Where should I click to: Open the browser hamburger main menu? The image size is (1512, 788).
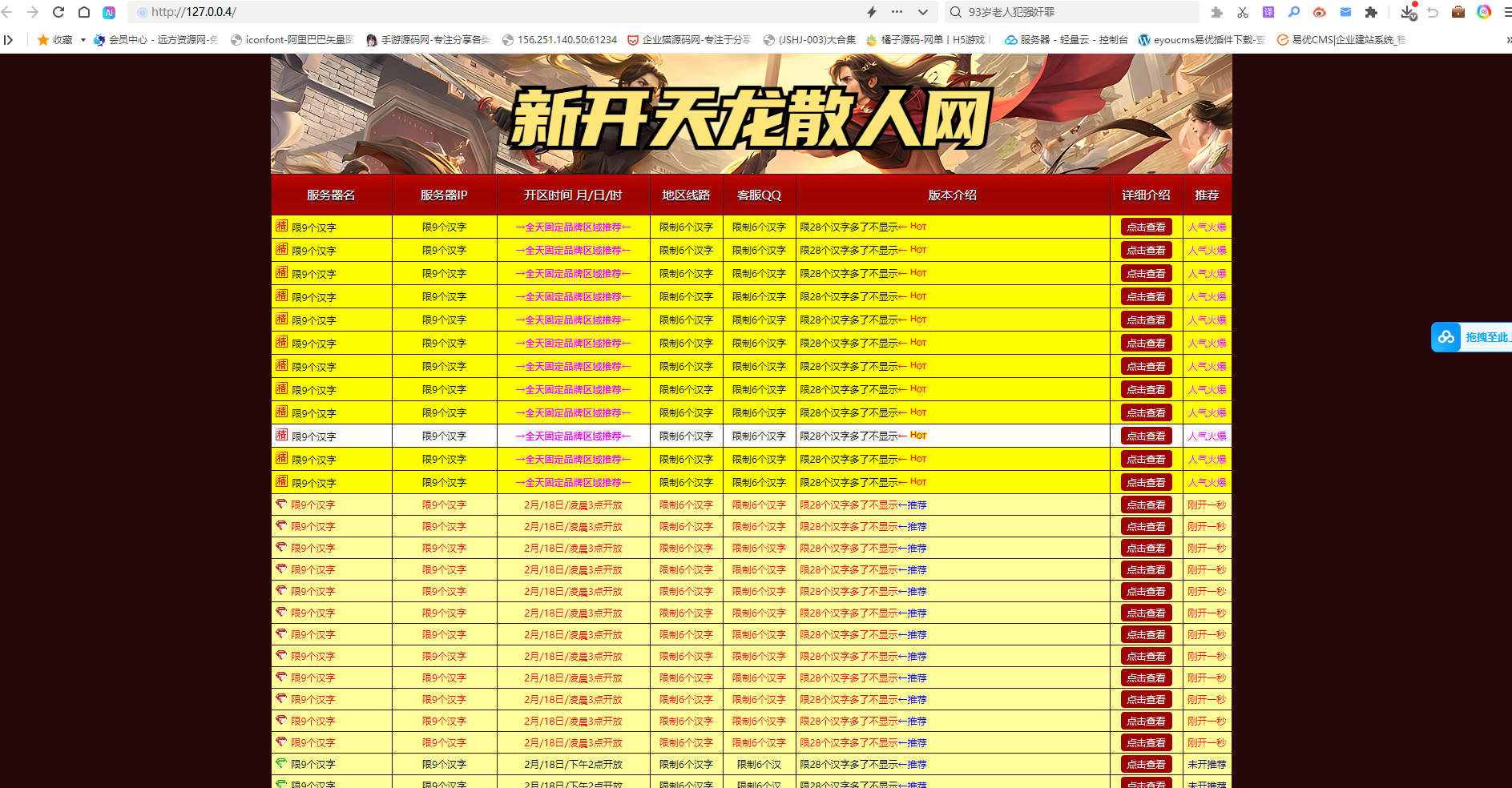pos(1507,12)
